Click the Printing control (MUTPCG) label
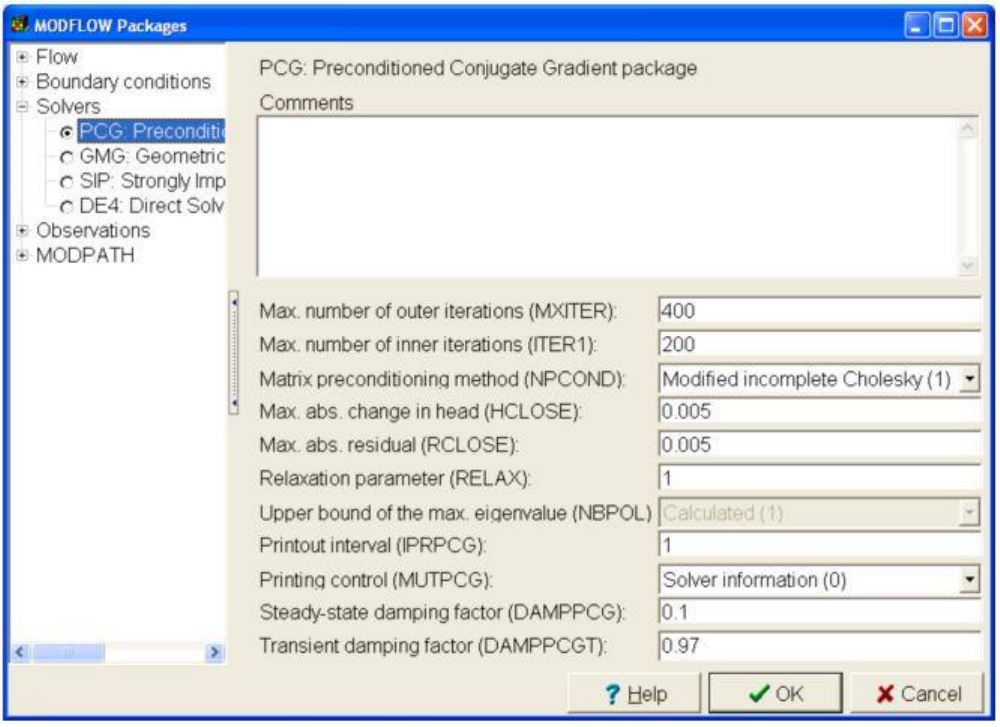Screen dimensions: 1000x727 tap(376, 580)
